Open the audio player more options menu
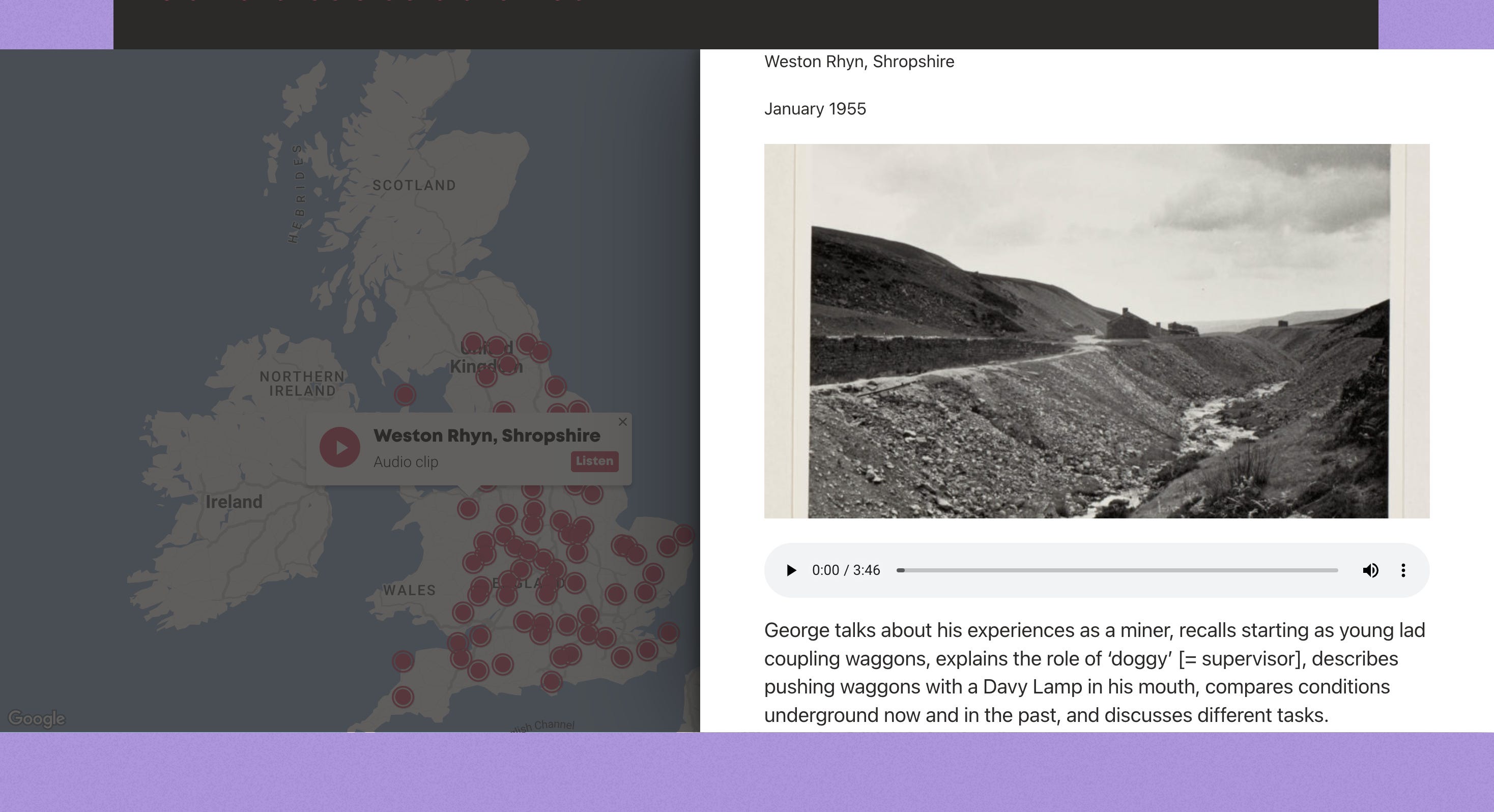This screenshot has width=1494, height=812. pyautogui.click(x=1403, y=570)
